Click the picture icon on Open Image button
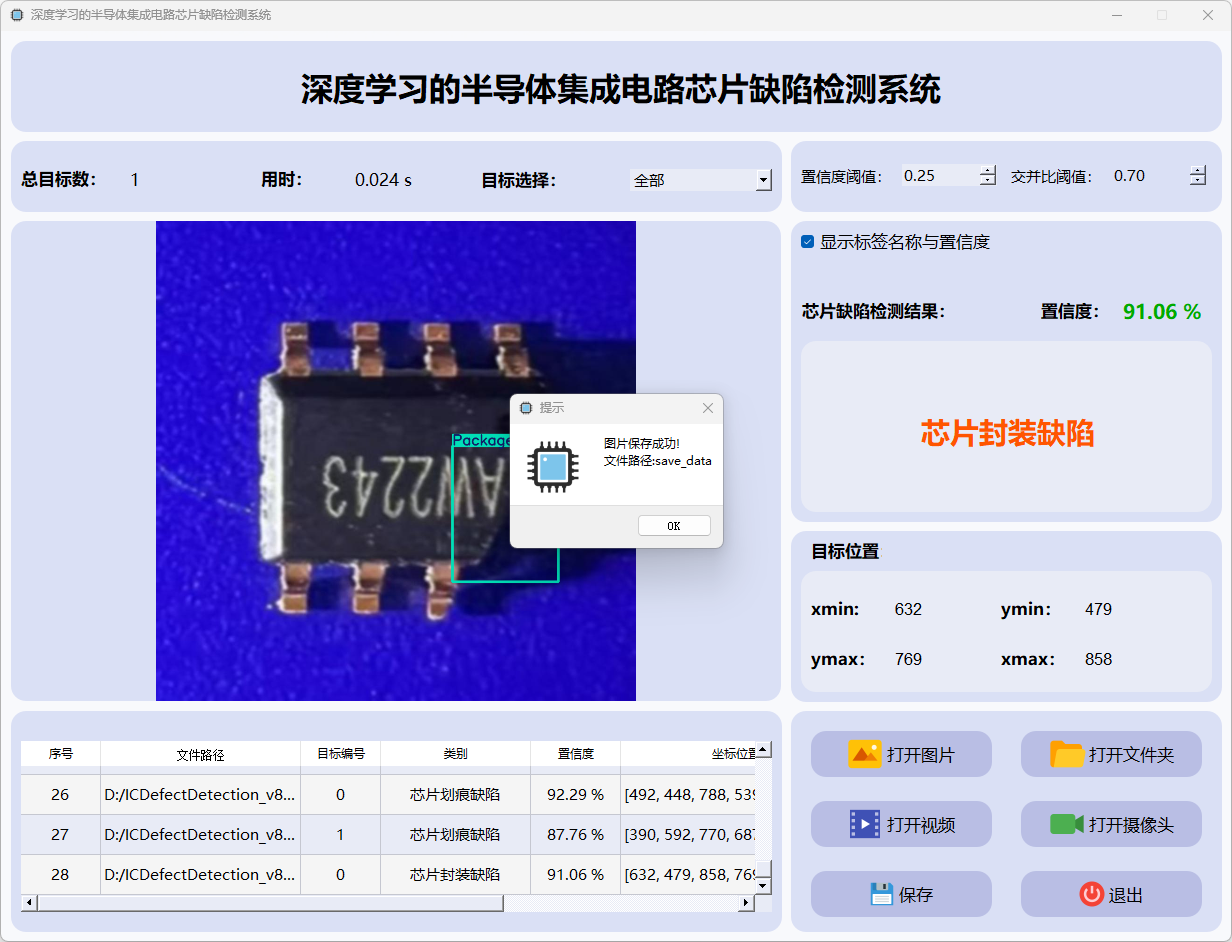The image size is (1232, 942). point(864,754)
